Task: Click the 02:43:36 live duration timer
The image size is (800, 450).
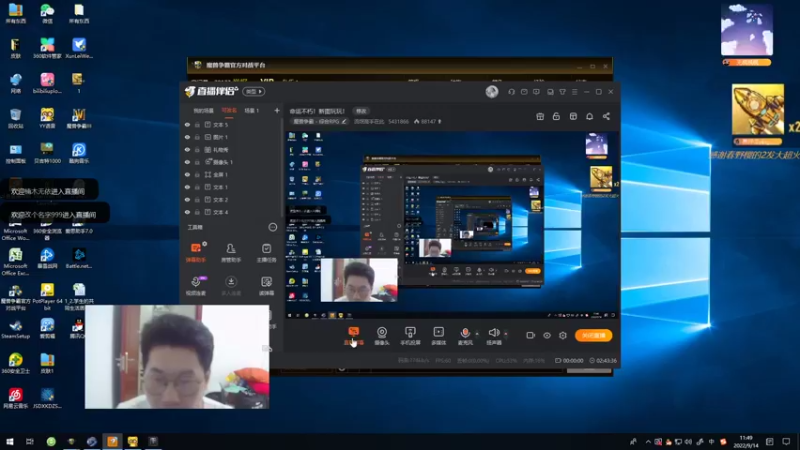Action: pos(603,360)
